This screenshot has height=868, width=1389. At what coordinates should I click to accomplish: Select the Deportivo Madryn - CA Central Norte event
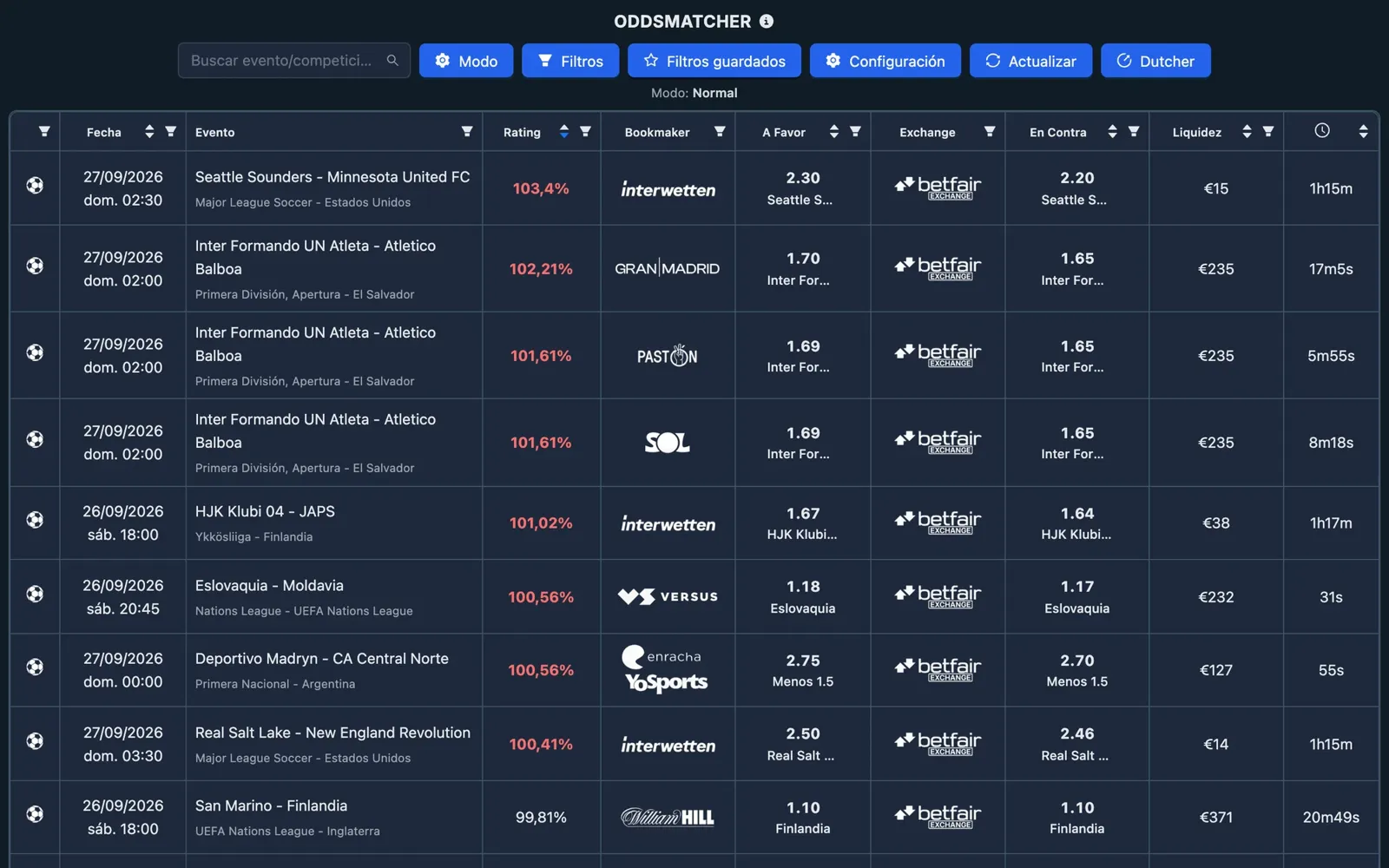coord(322,659)
